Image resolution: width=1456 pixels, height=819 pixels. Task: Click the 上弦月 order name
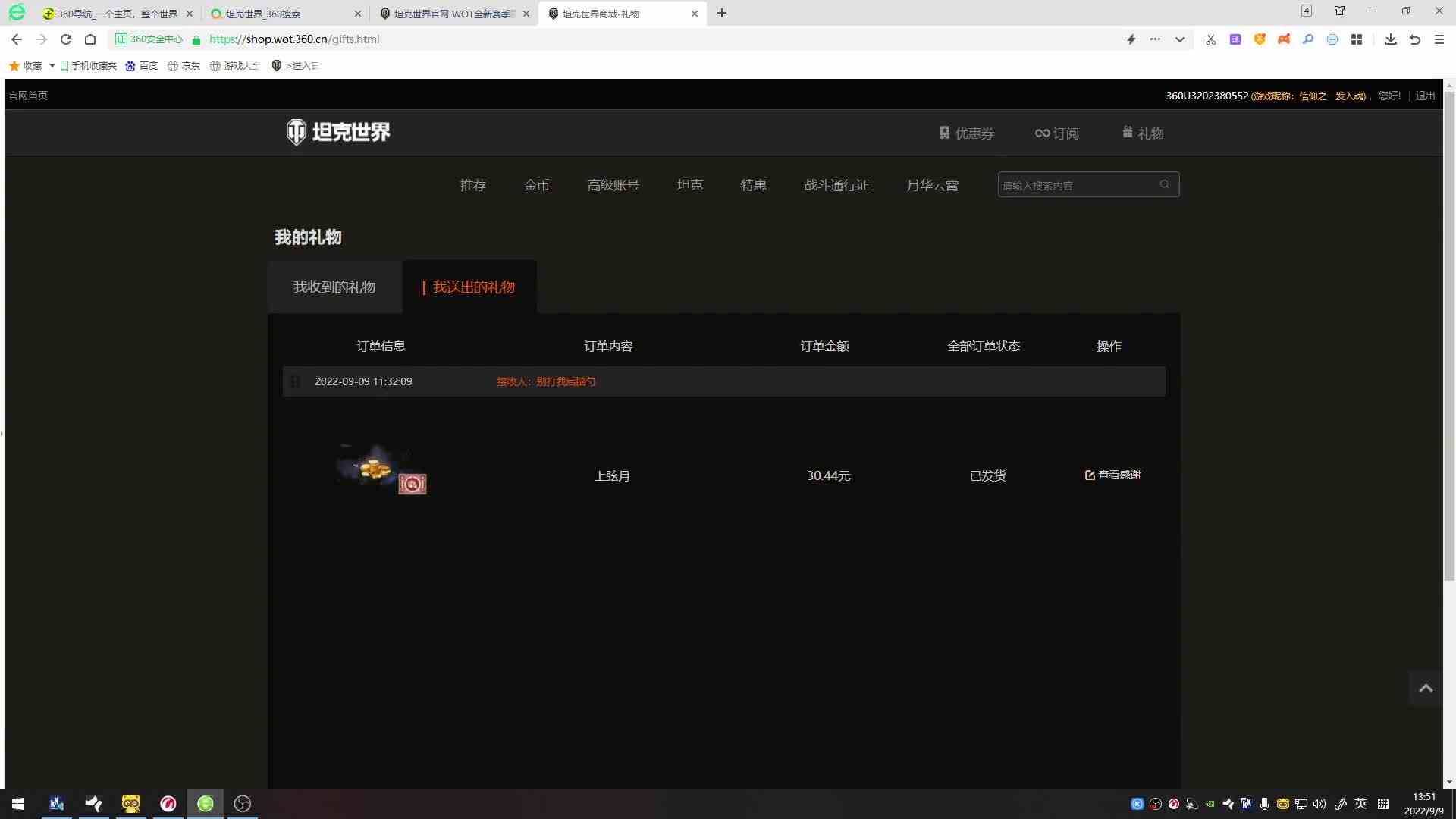point(612,475)
